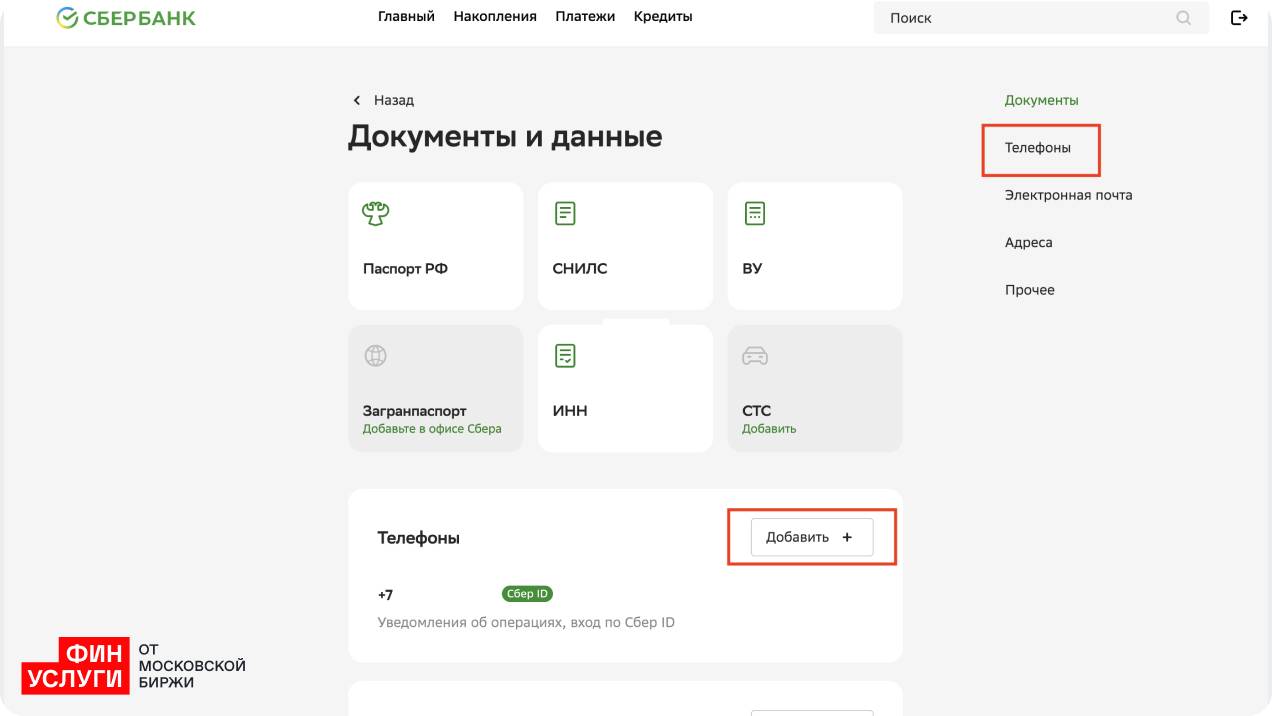
Task: Open the Кредиты menu item
Action: click(x=663, y=17)
